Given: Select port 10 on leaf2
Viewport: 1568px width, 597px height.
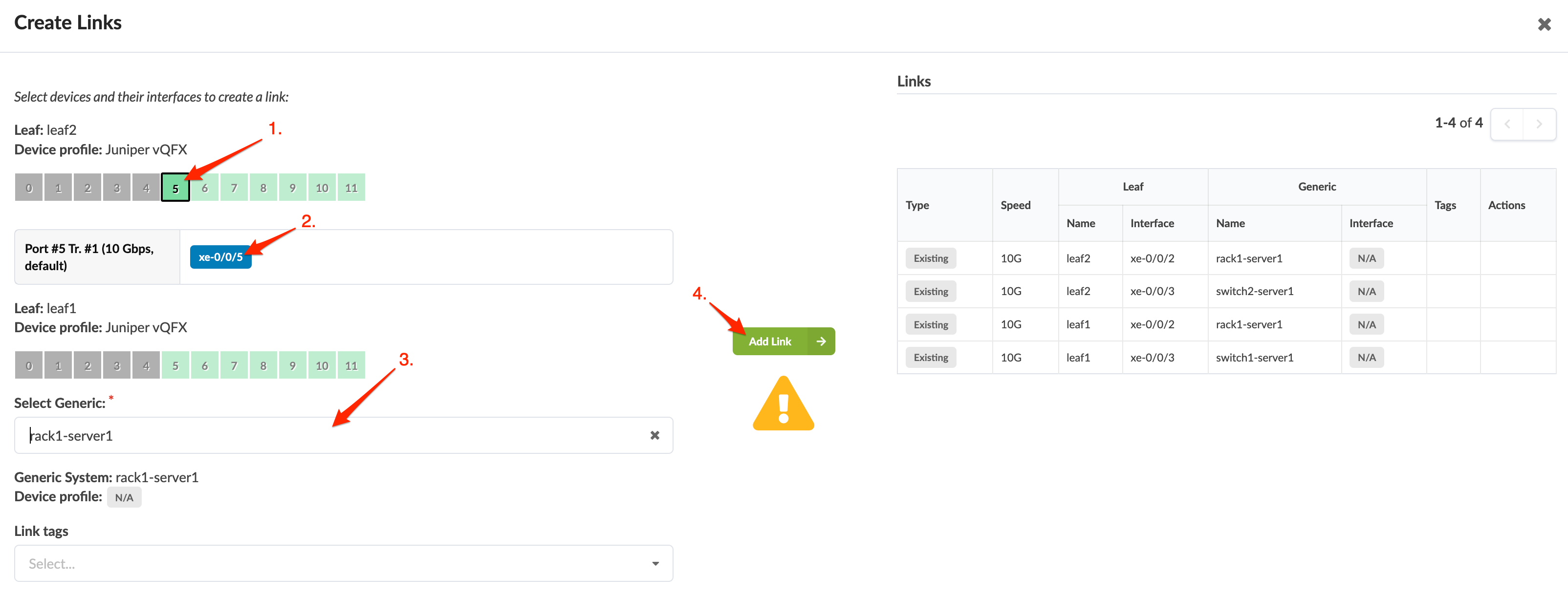Looking at the screenshot, I should (322, 188).
